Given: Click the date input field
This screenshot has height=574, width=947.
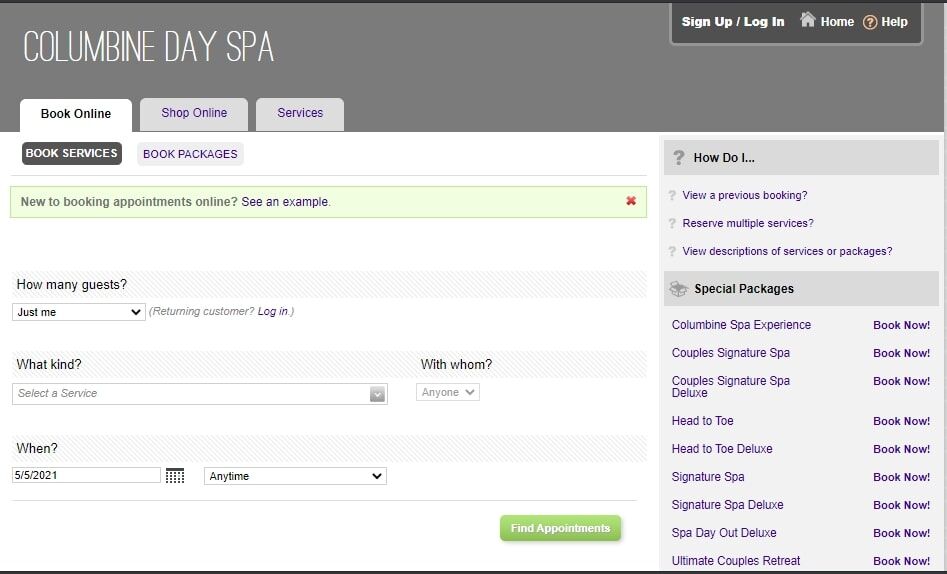Looking at the screenshot, I should [86, 476].
